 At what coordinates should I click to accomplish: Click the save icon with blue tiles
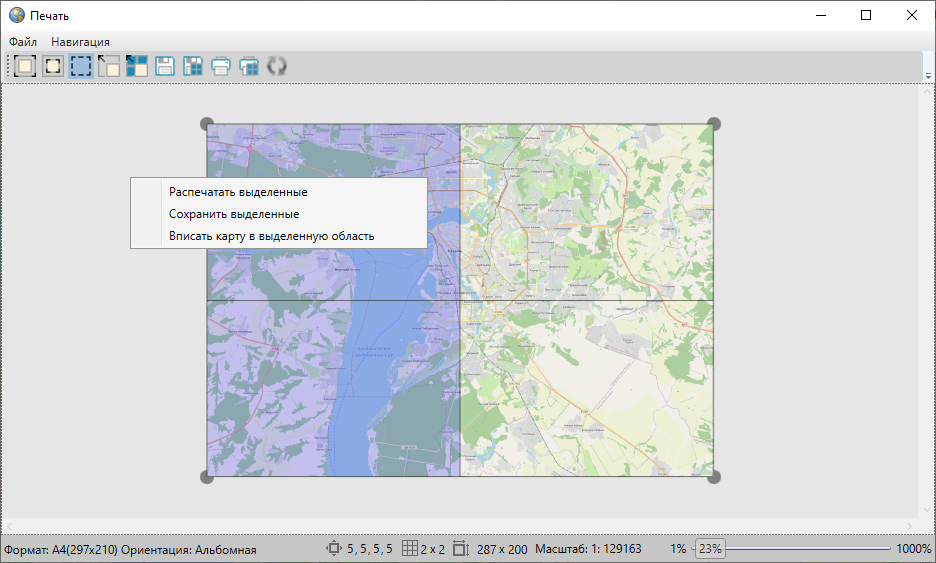[193, 66]
